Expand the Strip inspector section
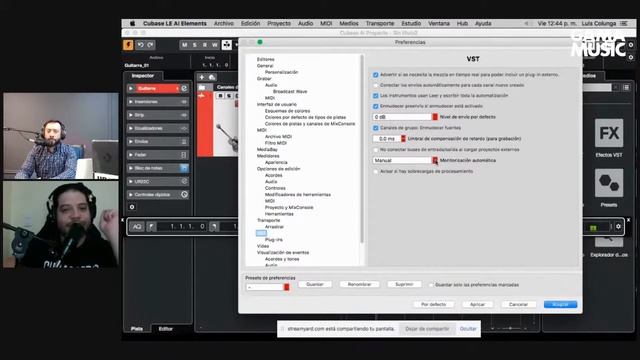 point(131,115)
